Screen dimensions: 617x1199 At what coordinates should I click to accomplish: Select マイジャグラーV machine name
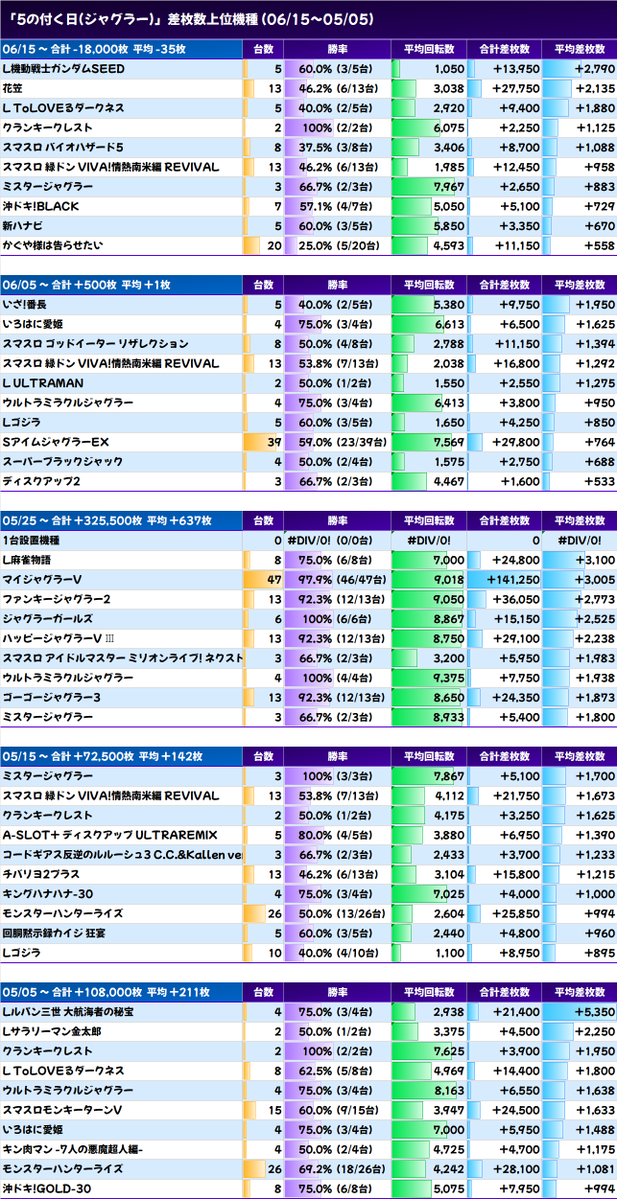[x=42, y=579]
